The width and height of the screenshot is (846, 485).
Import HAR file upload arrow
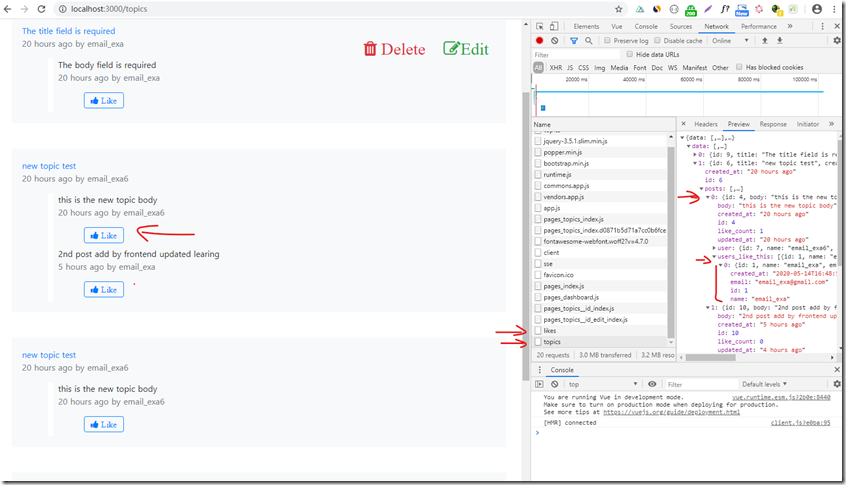coord(765,40)
